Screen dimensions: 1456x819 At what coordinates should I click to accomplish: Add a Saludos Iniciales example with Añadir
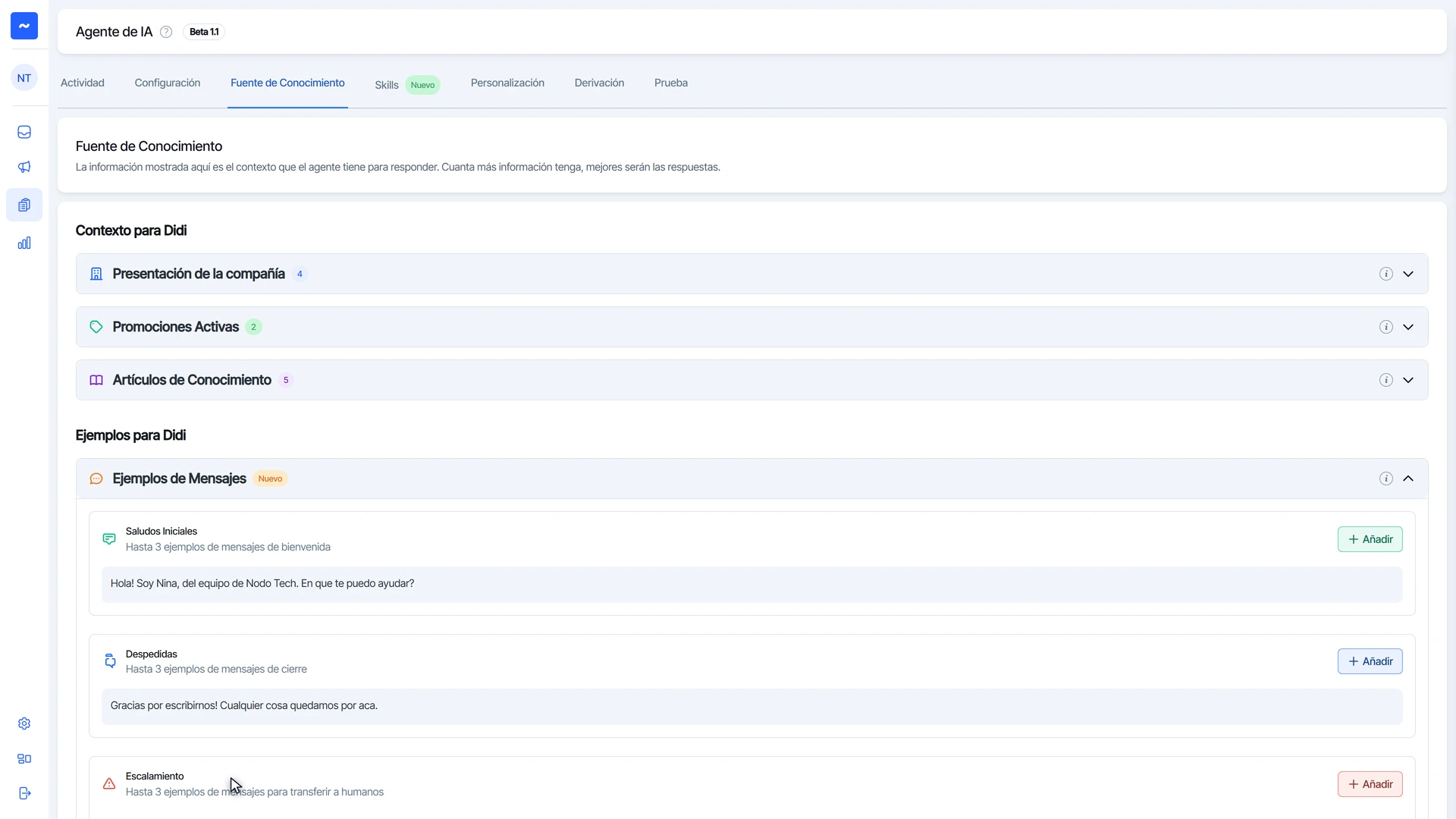point(1370,539)
